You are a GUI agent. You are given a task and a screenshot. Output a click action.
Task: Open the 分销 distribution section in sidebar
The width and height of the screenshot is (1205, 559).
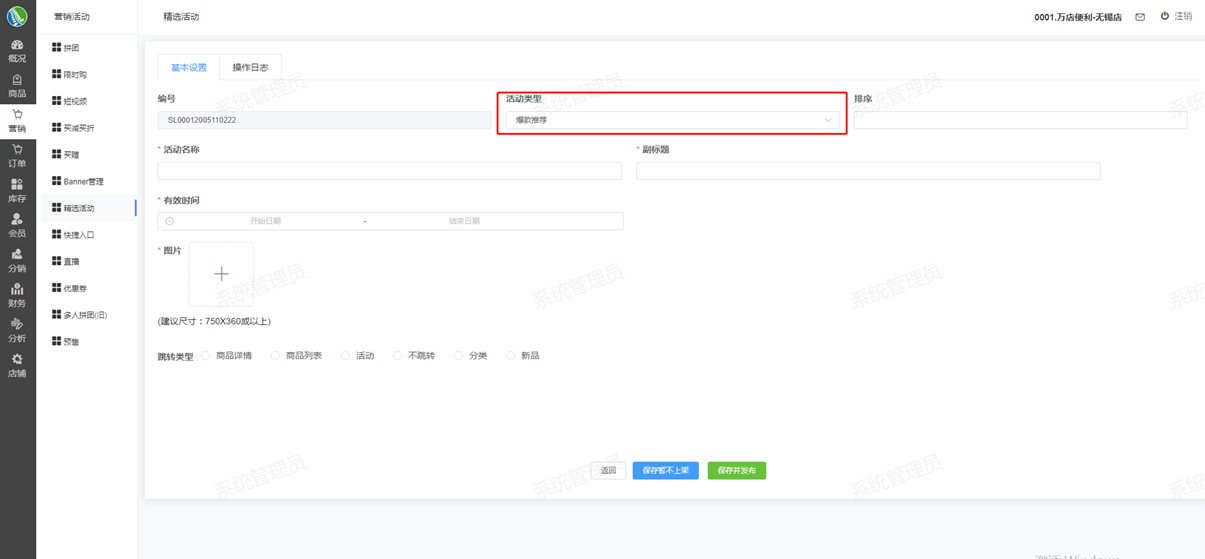(17, 261)
